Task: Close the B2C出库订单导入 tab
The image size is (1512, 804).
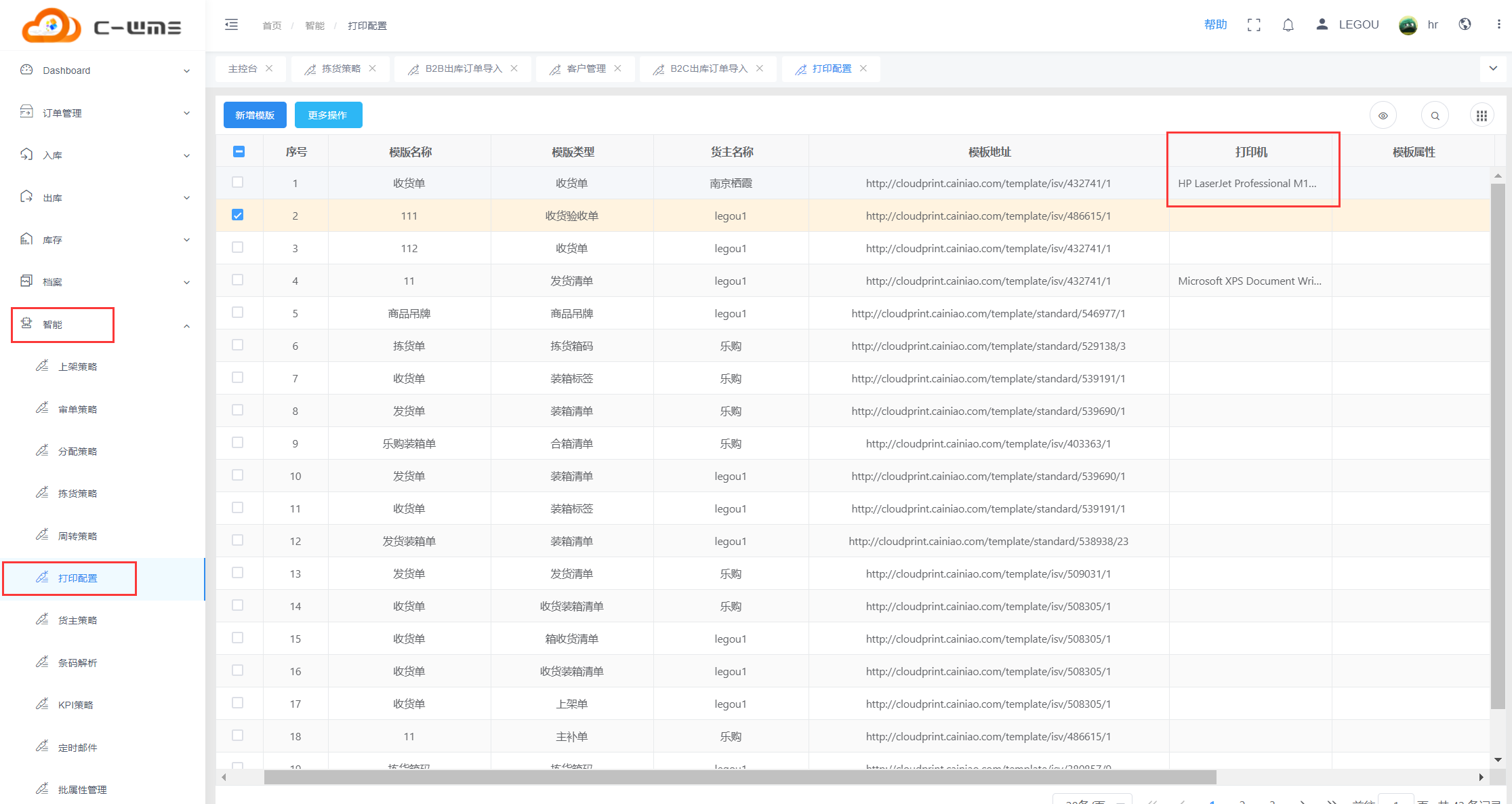Action: click(x=759, y=68)
